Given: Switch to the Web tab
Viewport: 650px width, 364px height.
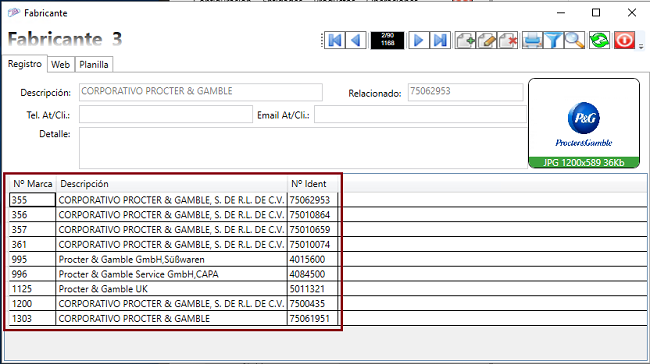Looking at the screenshot, I should (61, 65).
